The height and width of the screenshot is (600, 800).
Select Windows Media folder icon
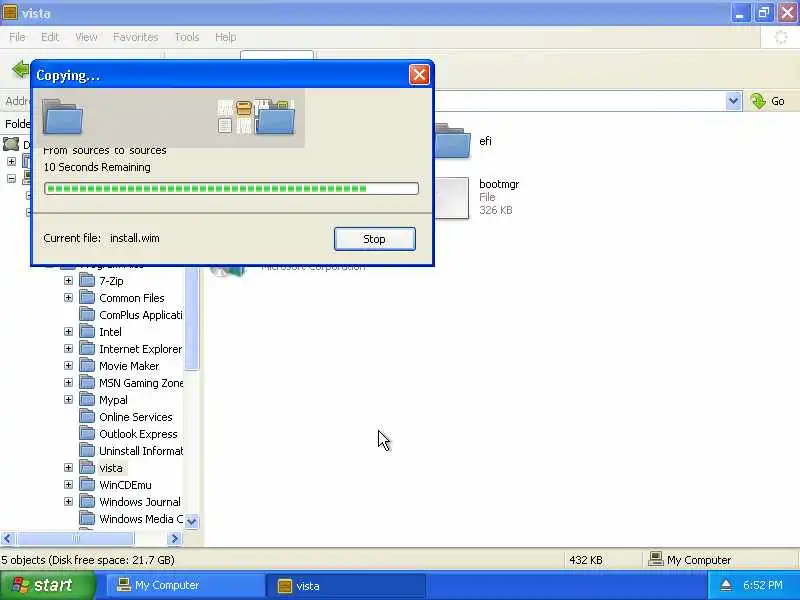[88, 518]
